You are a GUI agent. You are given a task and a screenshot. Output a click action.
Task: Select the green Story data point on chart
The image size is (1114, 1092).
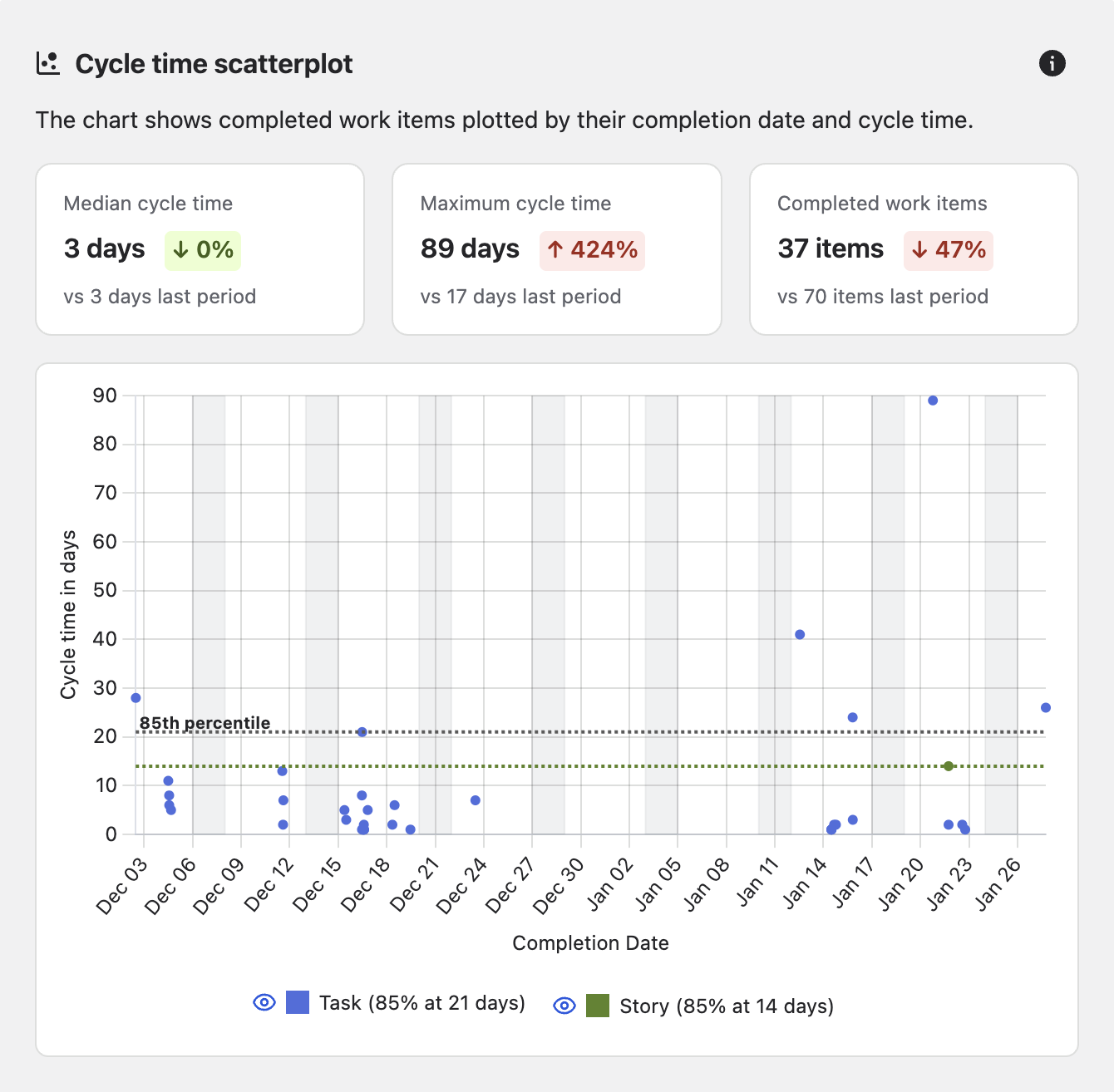pyautogui.click(x=949, y=766)
